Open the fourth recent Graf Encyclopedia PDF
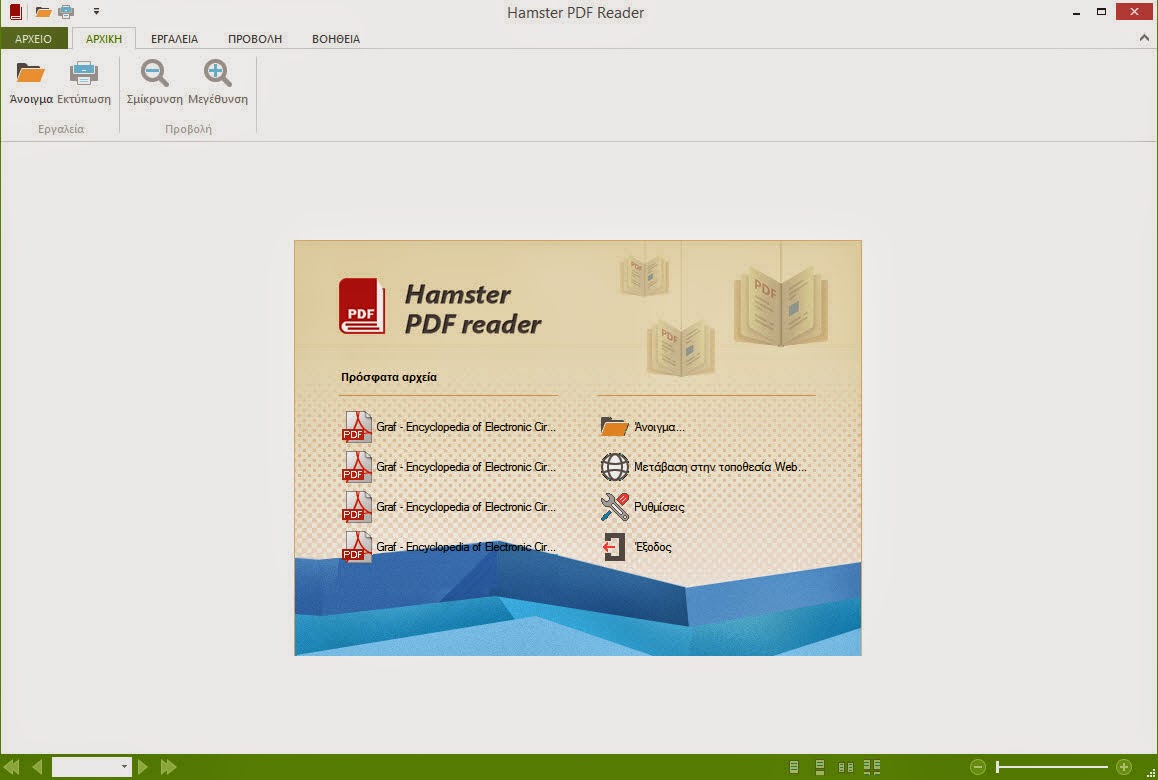The image size is (1158, 780). pos(449,547)
